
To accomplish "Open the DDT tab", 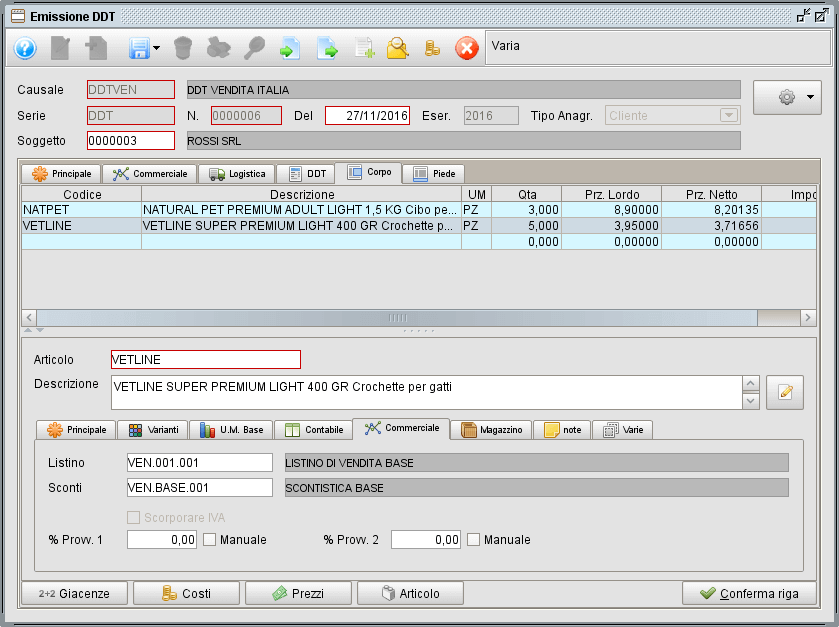I will click(307, 174).
